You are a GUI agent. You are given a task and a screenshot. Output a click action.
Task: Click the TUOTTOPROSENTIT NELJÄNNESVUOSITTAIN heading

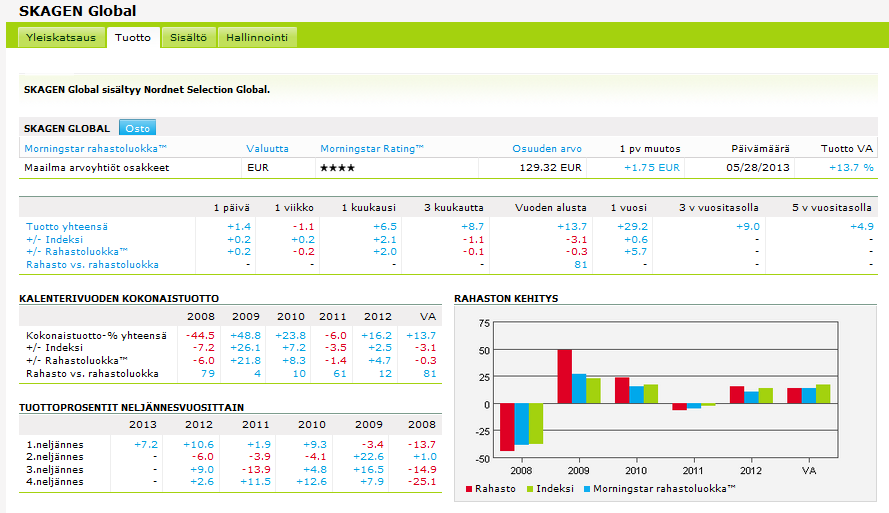132,407
